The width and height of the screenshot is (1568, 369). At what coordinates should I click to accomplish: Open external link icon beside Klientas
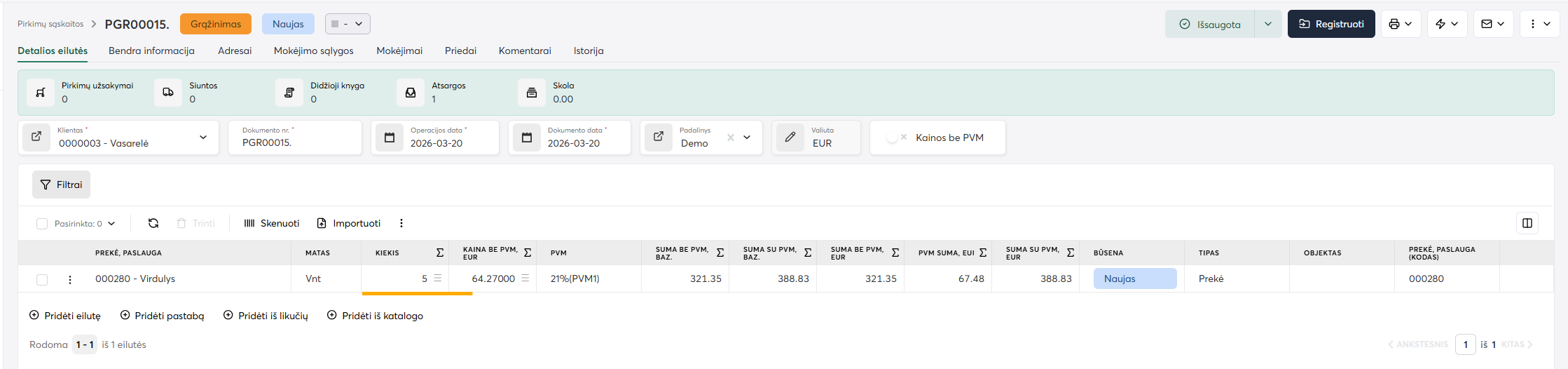36,137
